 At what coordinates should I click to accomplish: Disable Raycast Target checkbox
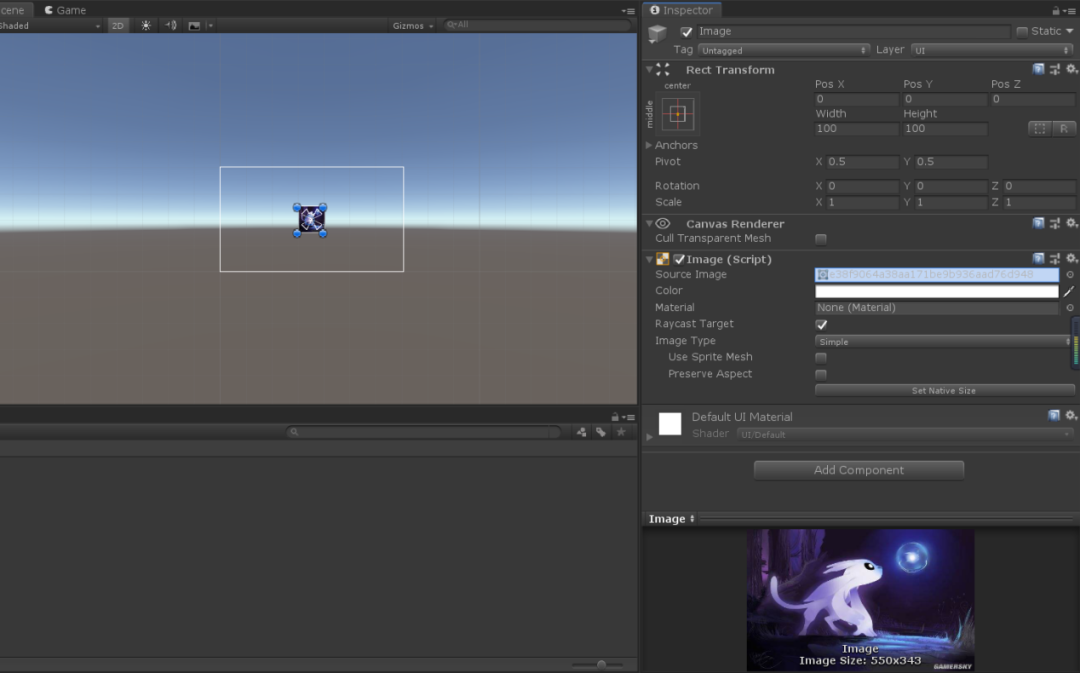click(821, 324)
